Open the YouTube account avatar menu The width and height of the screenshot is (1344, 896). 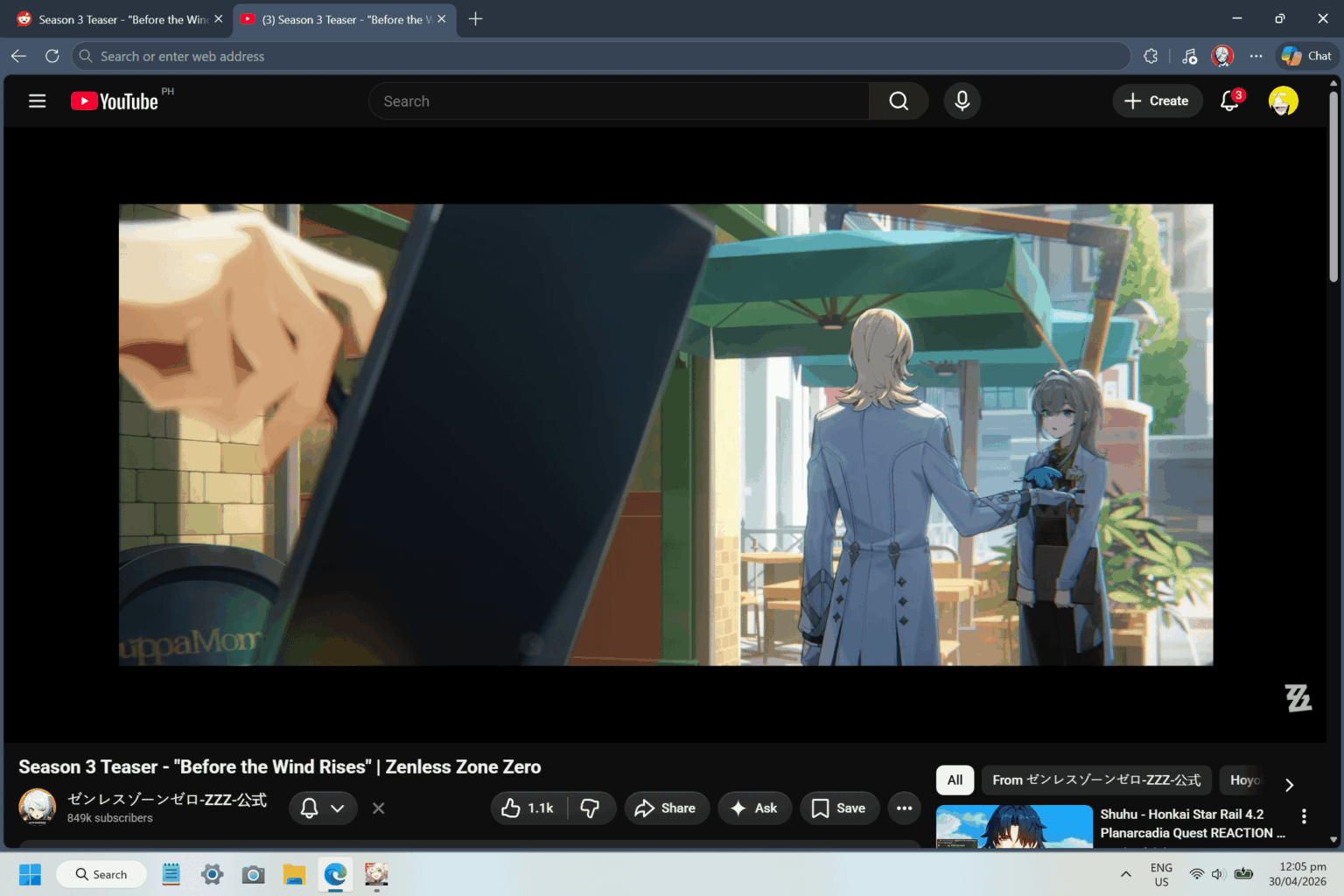click(1284, 101)
